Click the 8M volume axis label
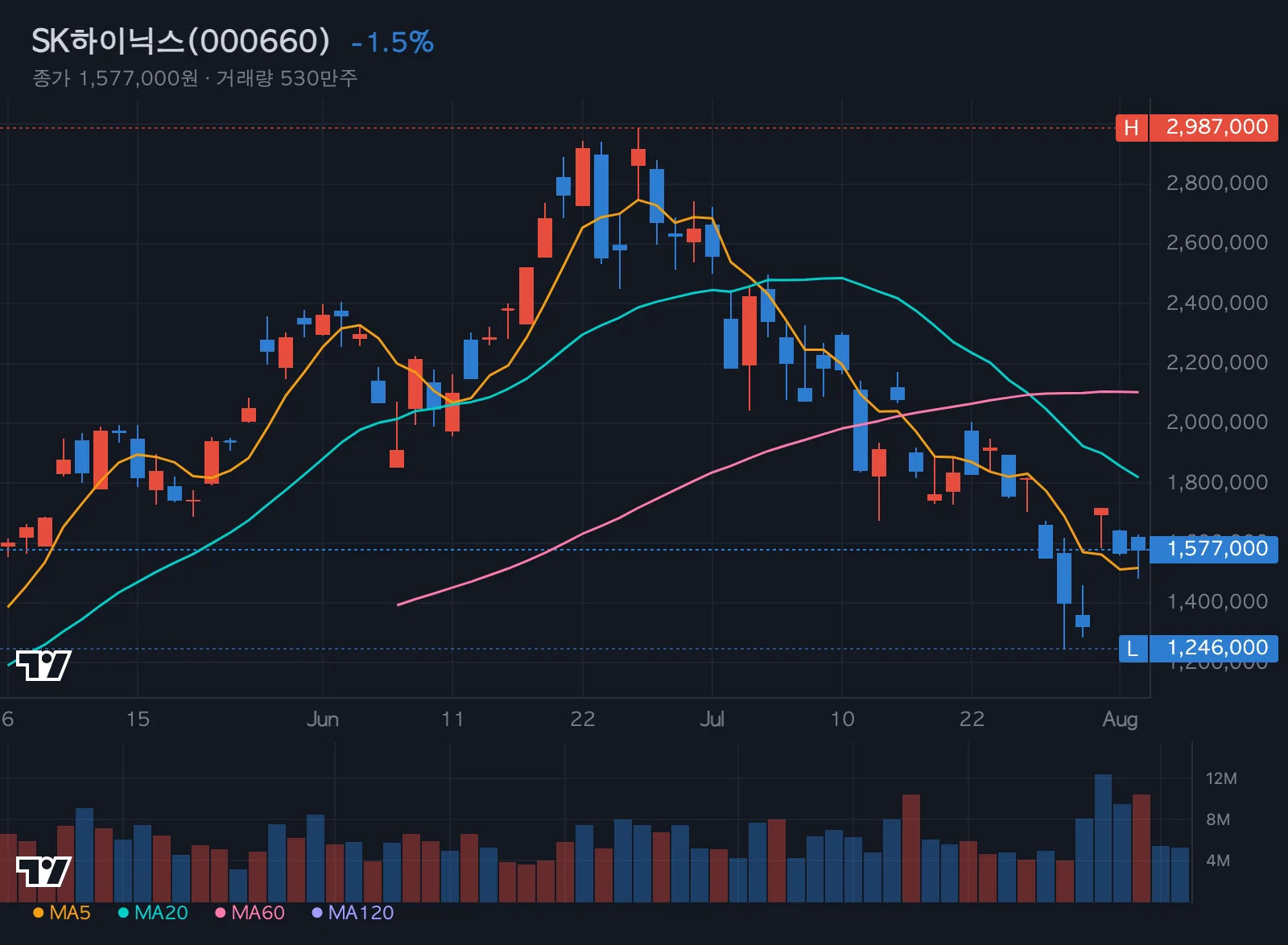 coord(1218,820)
